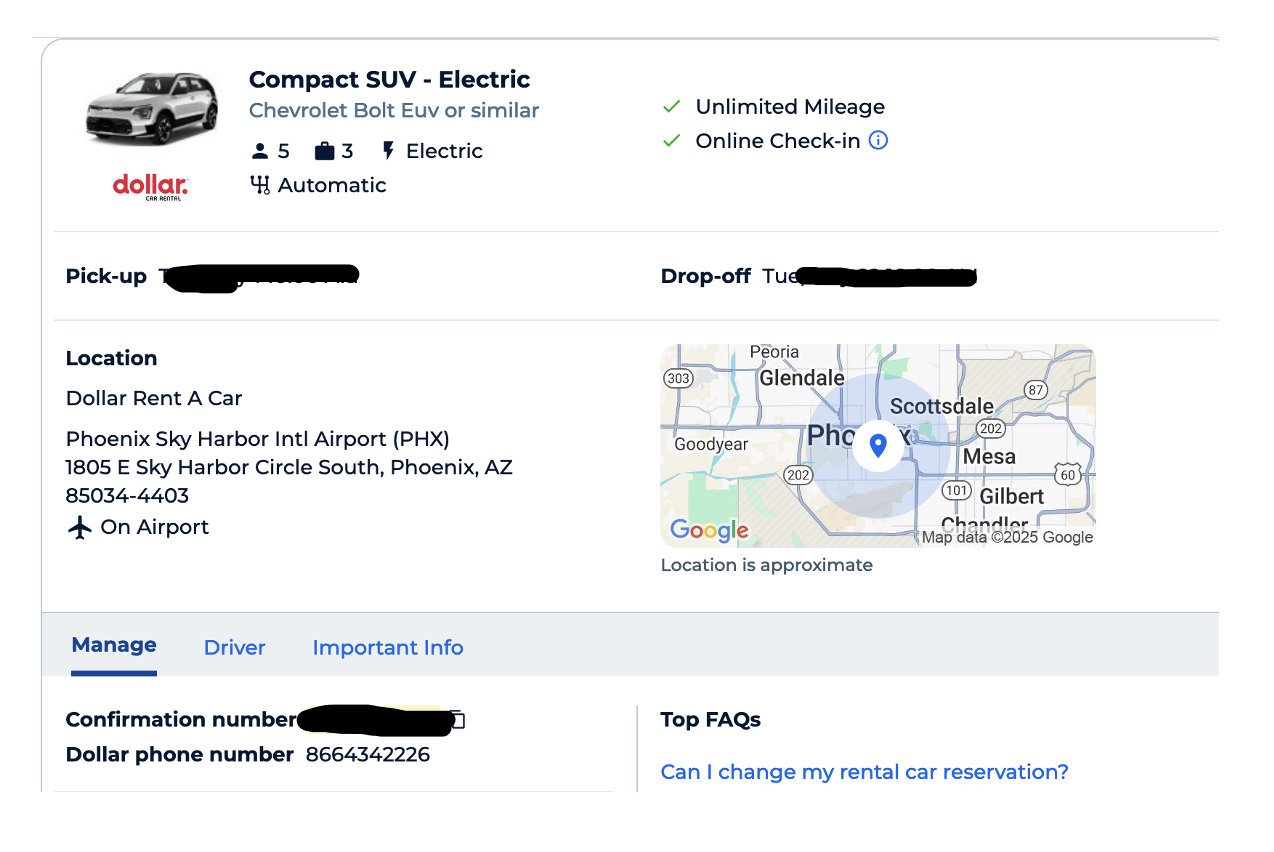Click the On Airport airplane icon
Screen dimensions: 1274x852
[x=79, y=528]
